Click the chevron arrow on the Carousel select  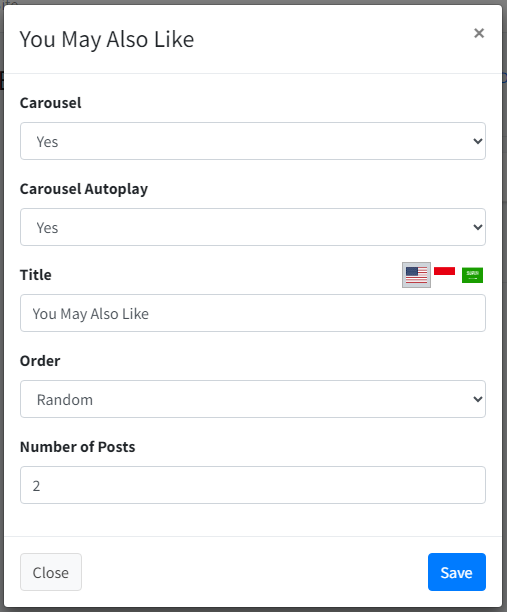coord(478,141)
